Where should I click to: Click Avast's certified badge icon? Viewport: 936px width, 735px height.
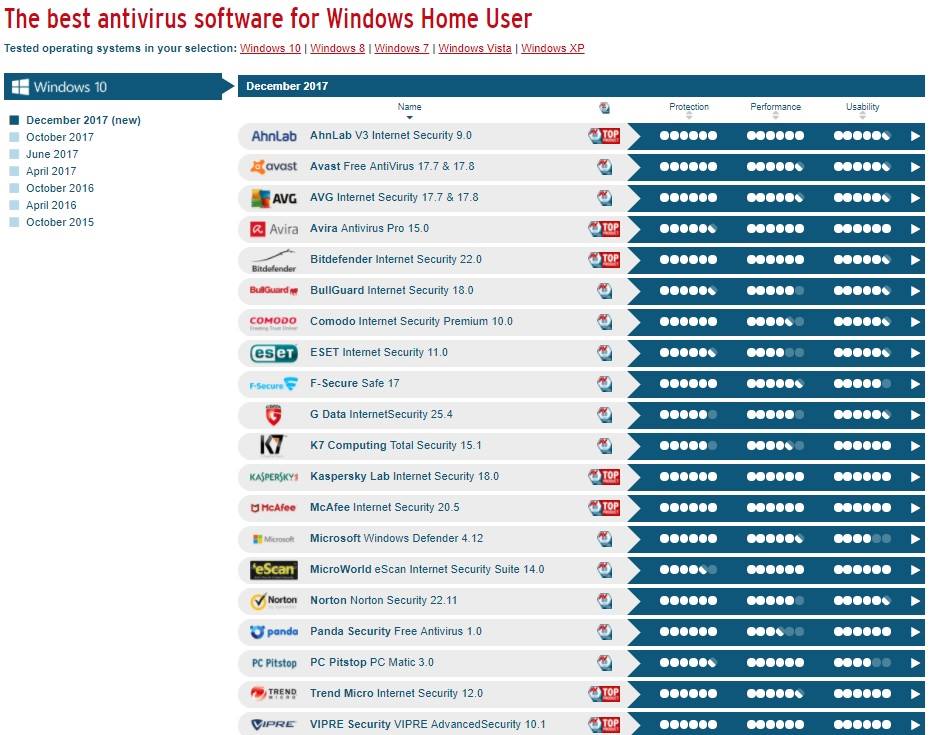click(x=605, y=167)
